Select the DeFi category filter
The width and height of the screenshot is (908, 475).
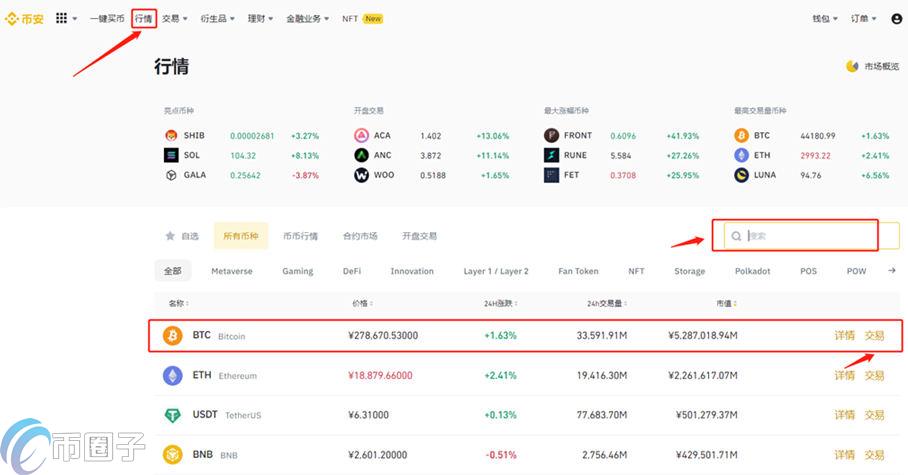(352, 271)
